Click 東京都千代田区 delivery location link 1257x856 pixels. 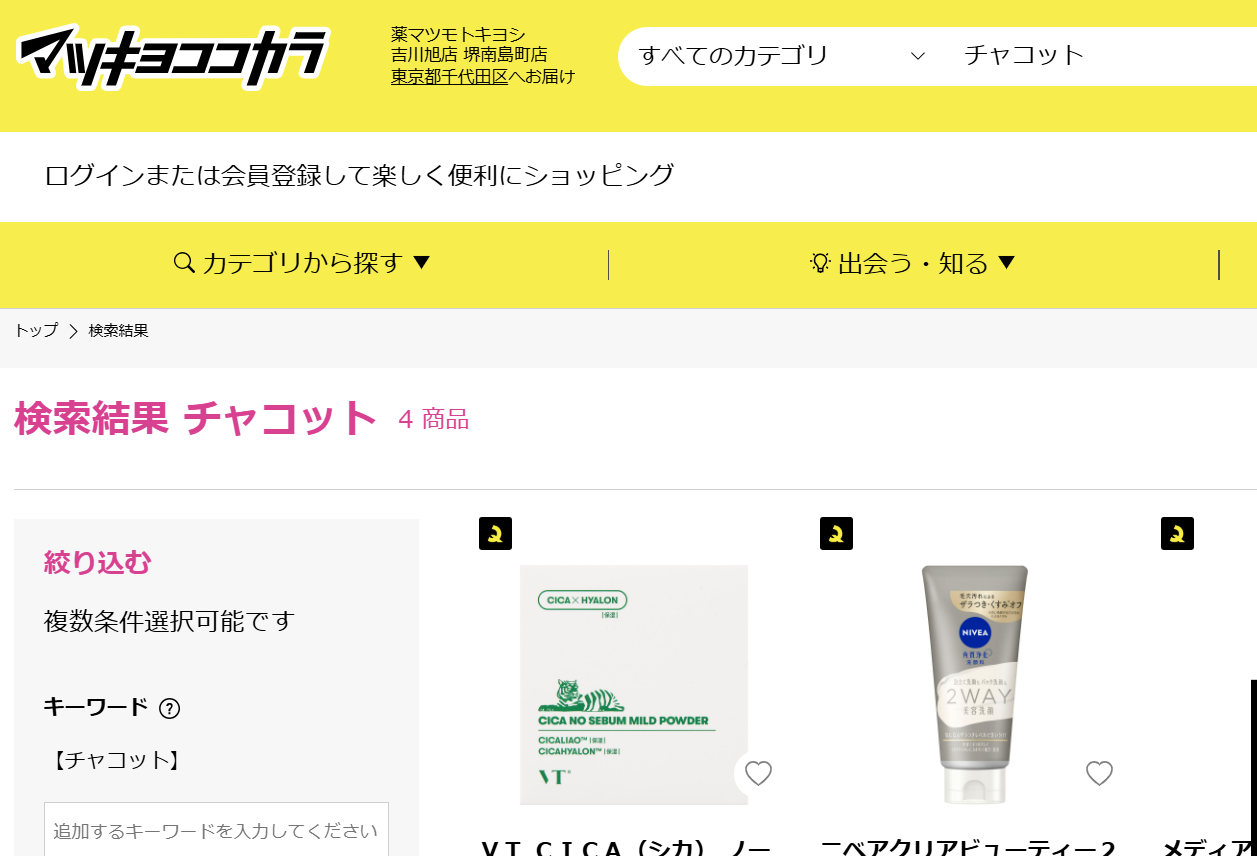[x=449, y=76]
